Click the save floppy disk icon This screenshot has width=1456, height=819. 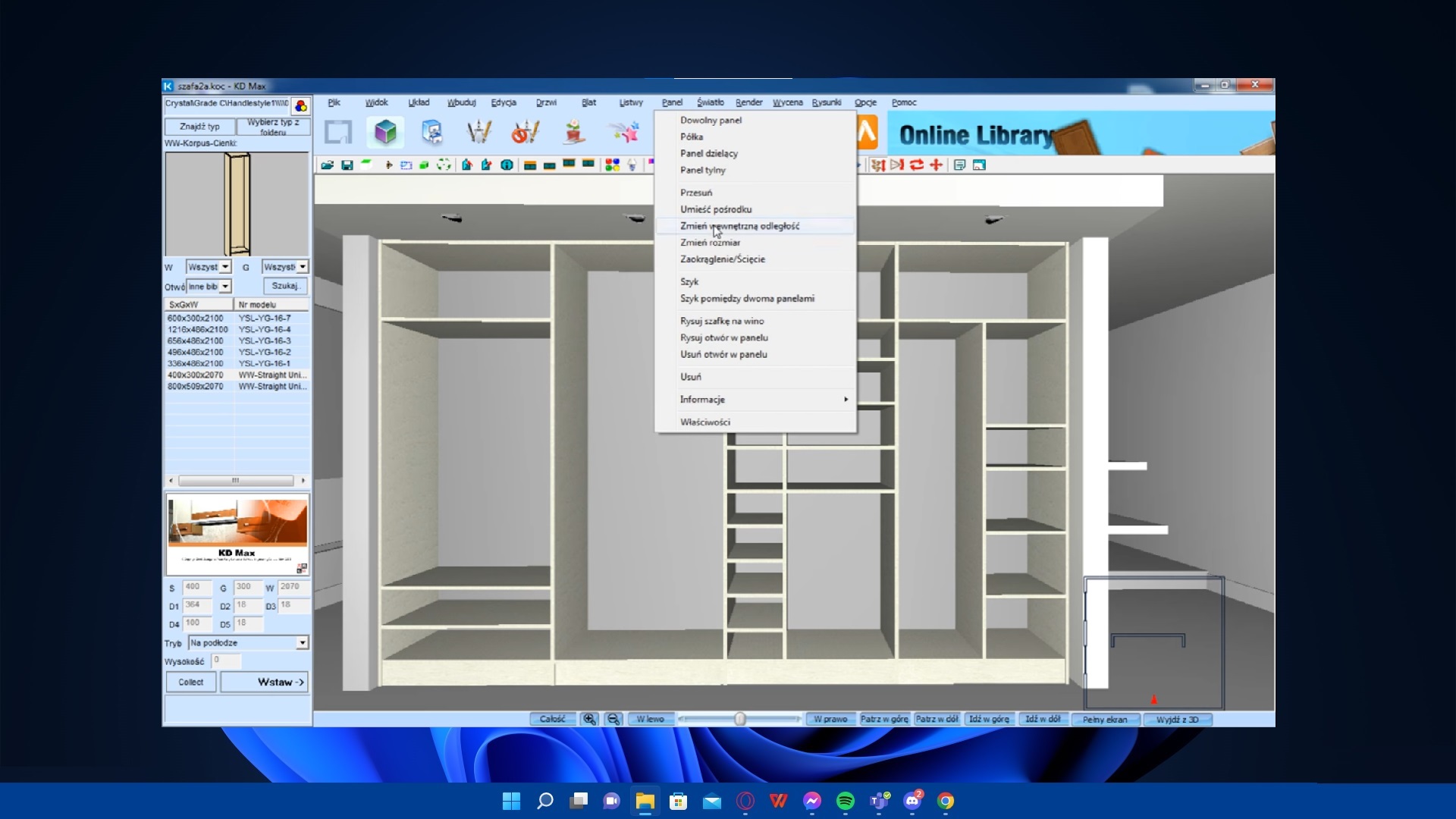(347, 165)
